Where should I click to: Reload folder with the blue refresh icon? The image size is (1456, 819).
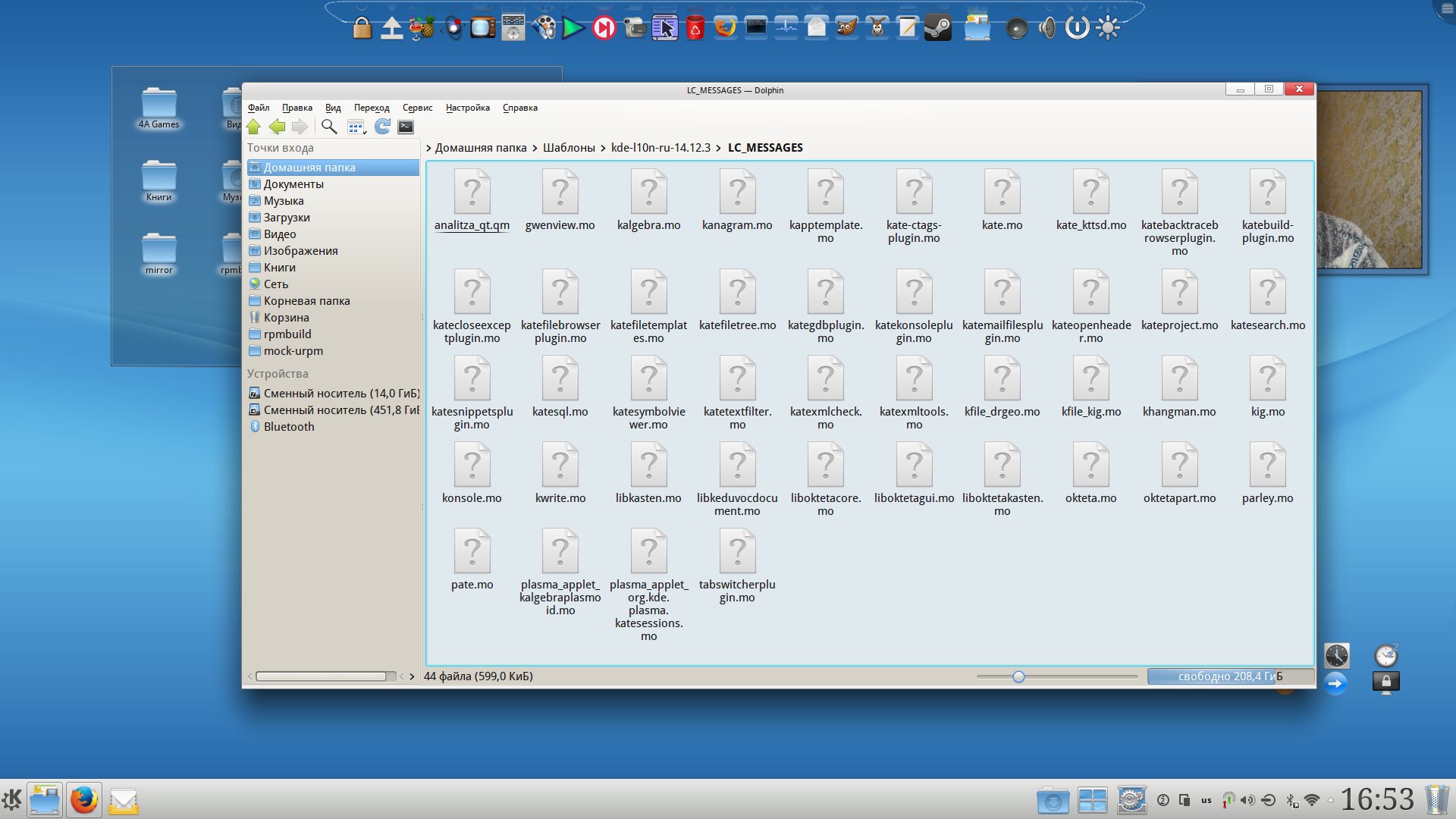click(382, 127)
